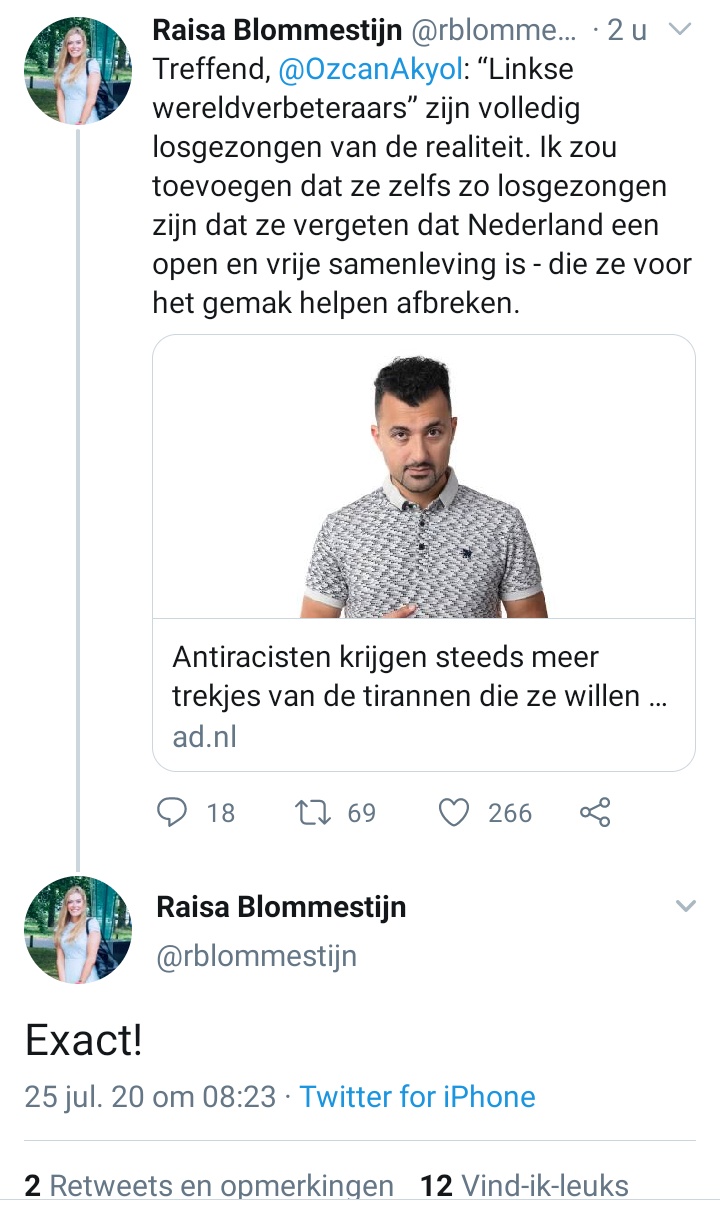The image size is (720, 1219).
Task: Show the 2 Retweets en opmerkingen list
Action: (209, 1186)
